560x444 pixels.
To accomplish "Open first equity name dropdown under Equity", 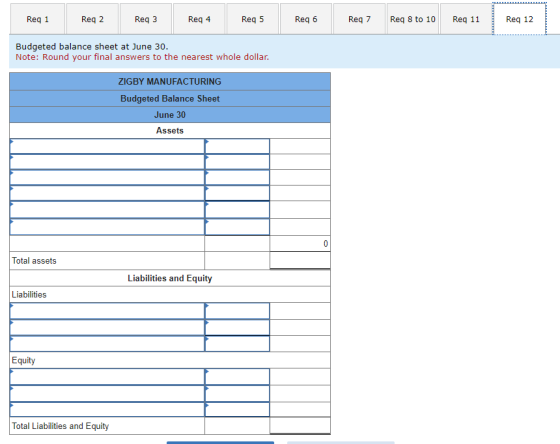I will coord(107,376).
